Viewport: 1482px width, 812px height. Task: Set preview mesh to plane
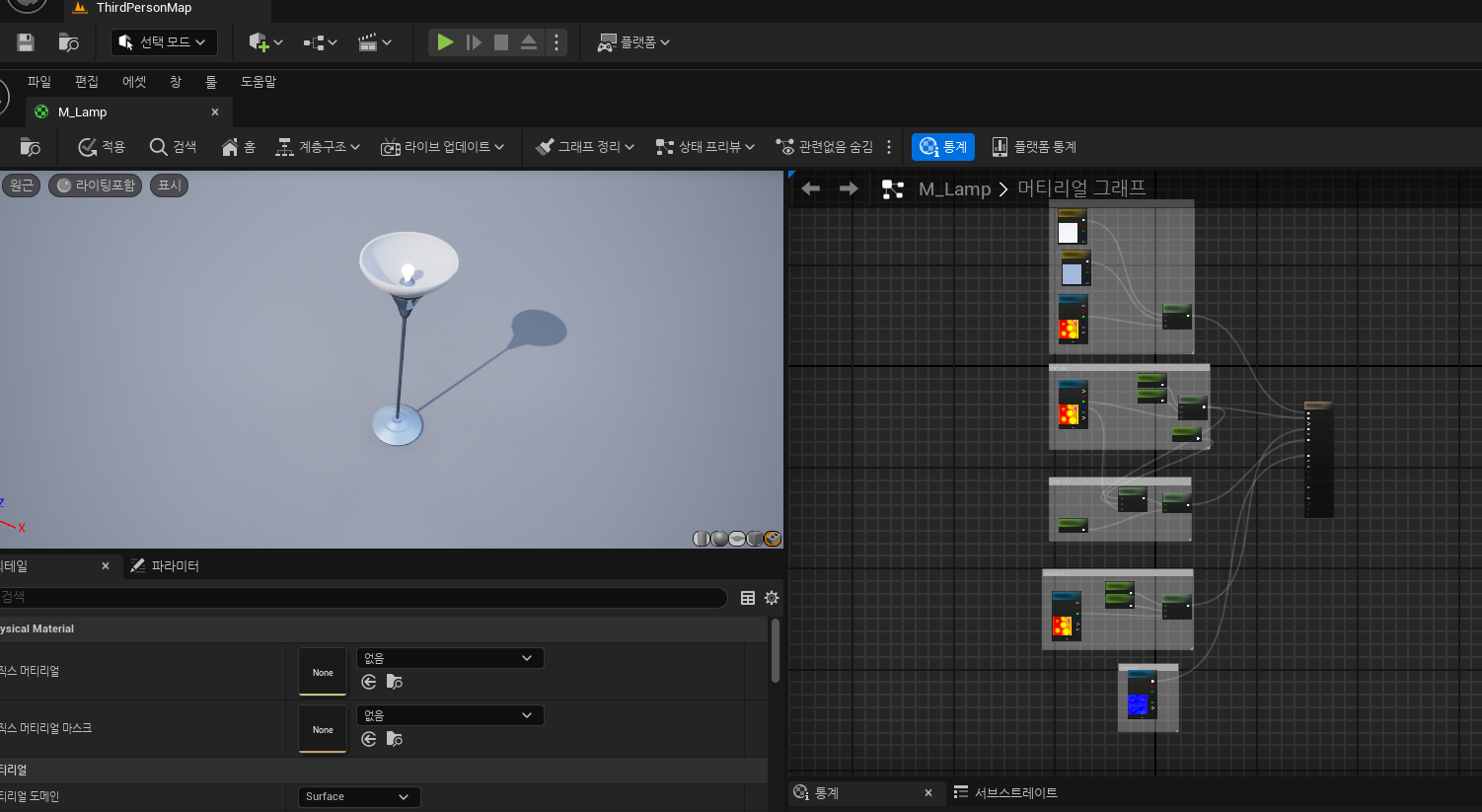click(x=737, y=539)
